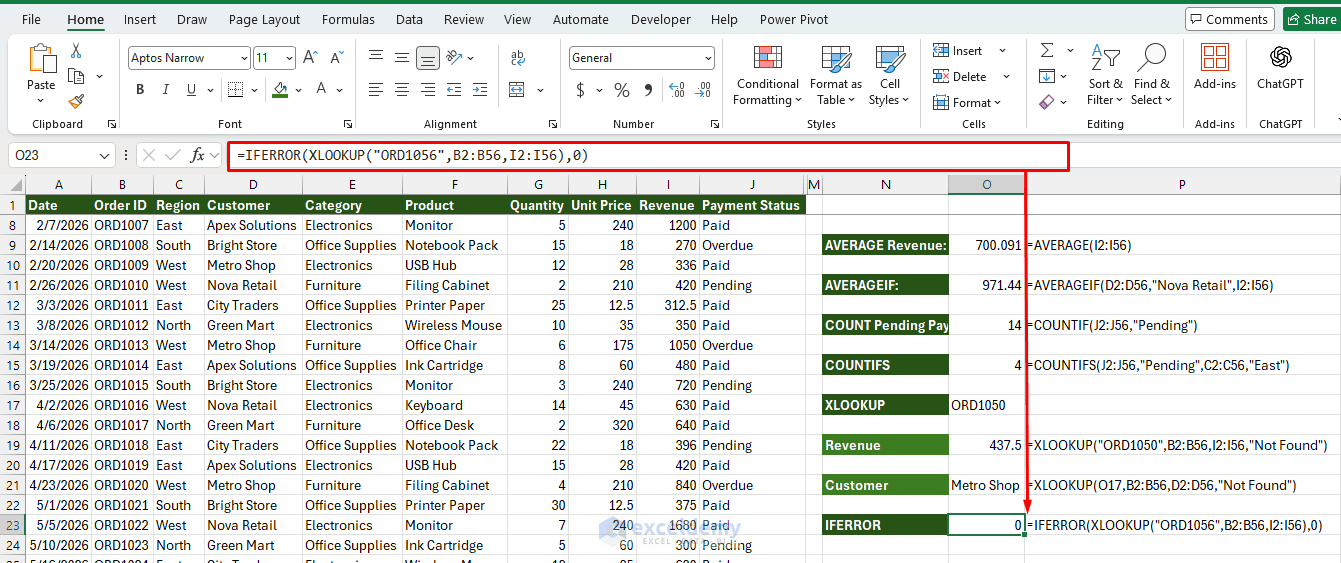Click the Cut scissors icon
The height and width of the screenshot is (563, 1341).
(76, 51)
